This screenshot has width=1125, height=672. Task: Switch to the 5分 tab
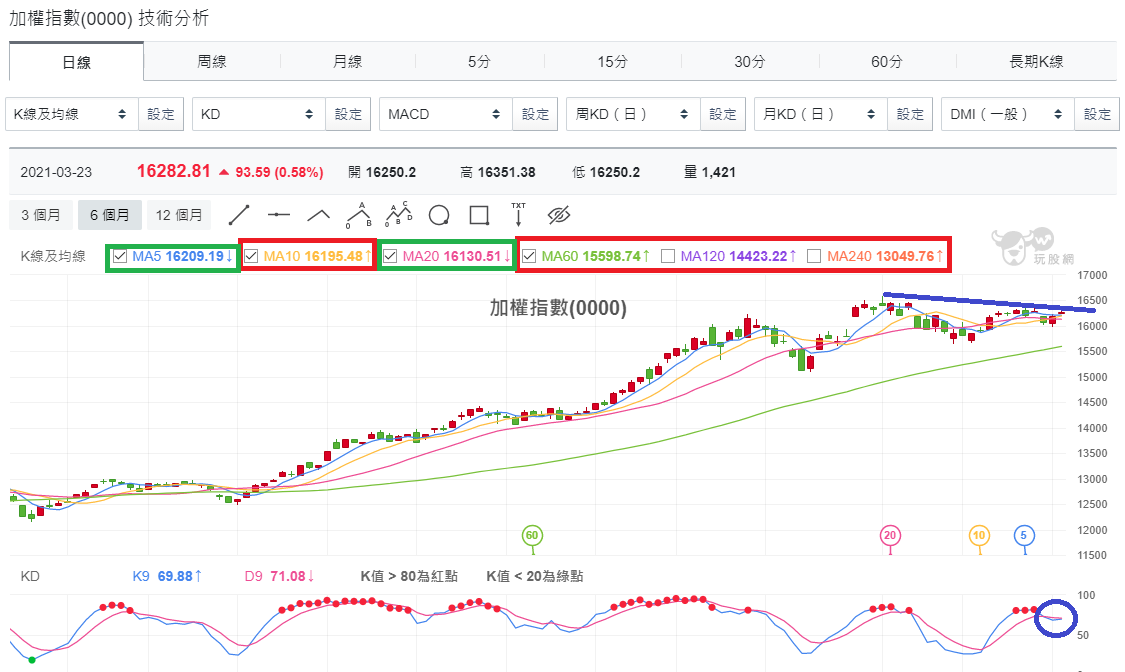[x=479, y=62]
